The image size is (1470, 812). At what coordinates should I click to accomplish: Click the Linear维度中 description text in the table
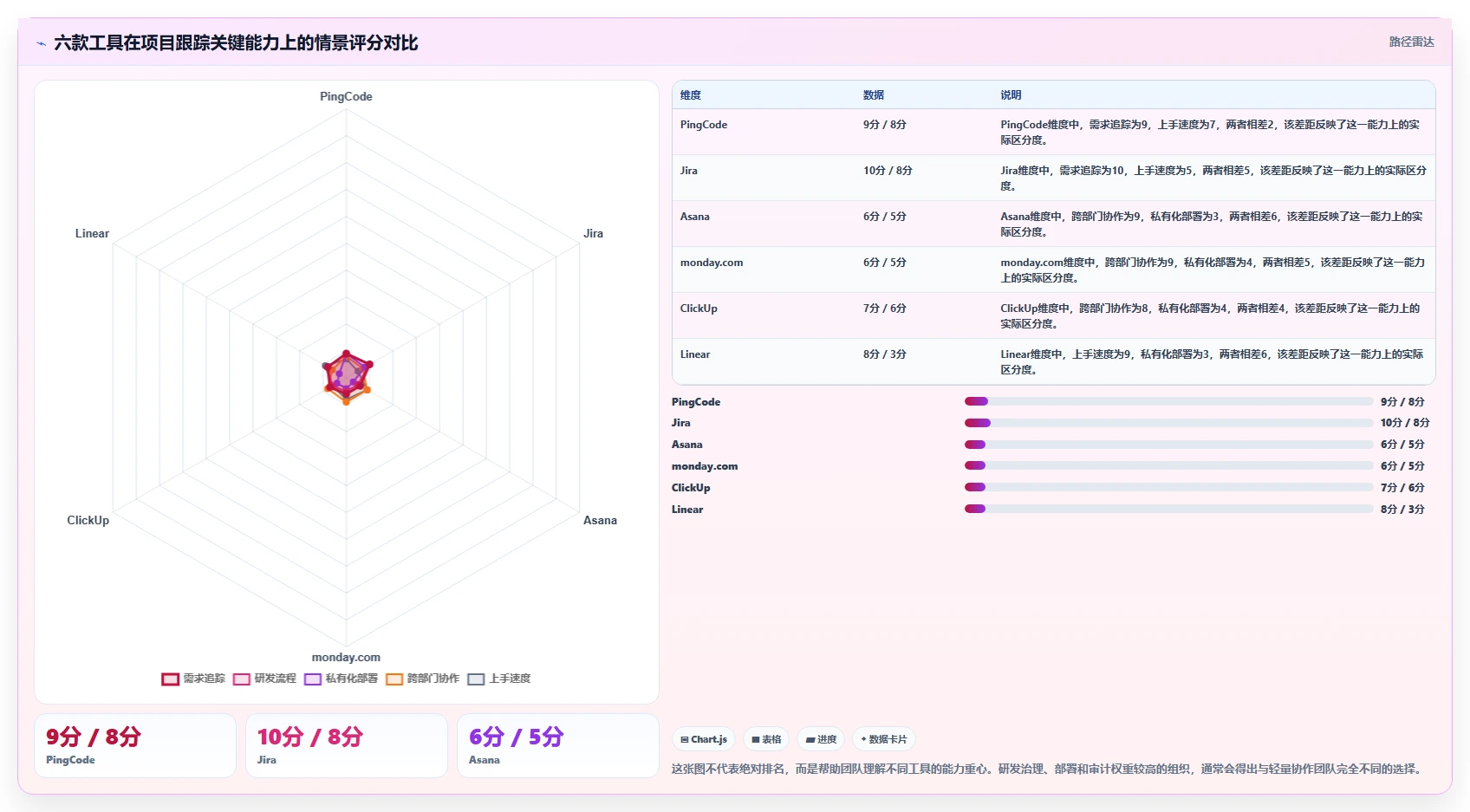[x=1212, y=361]
